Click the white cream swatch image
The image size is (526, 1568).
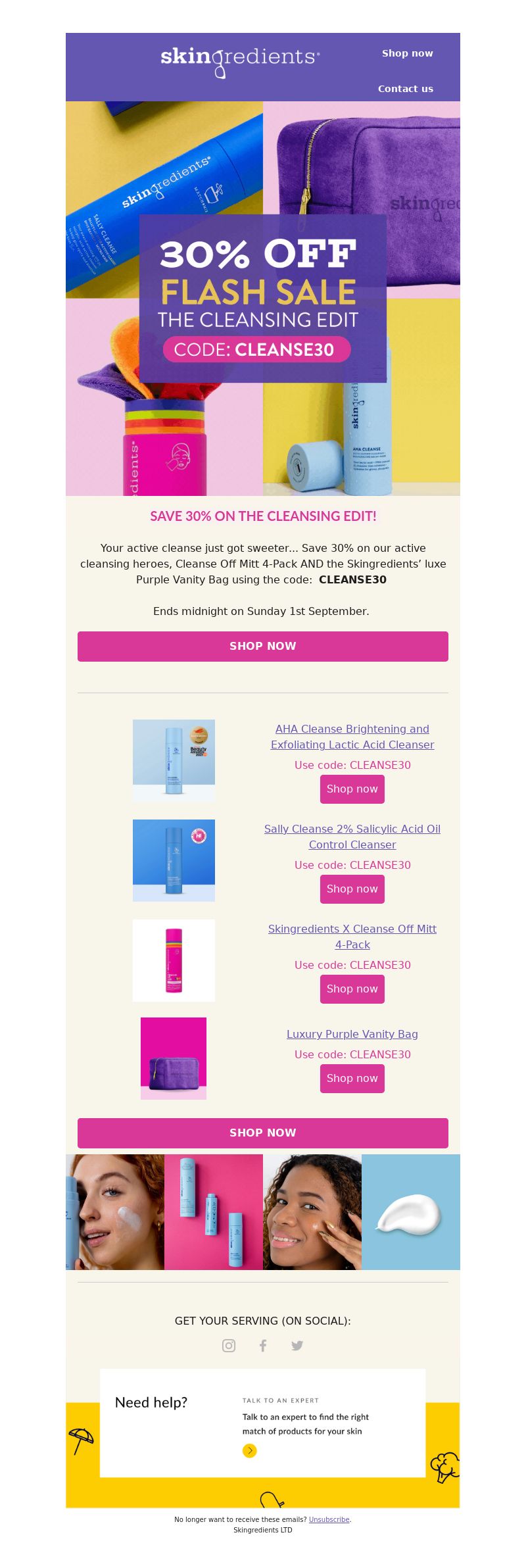pos(411,1212)
